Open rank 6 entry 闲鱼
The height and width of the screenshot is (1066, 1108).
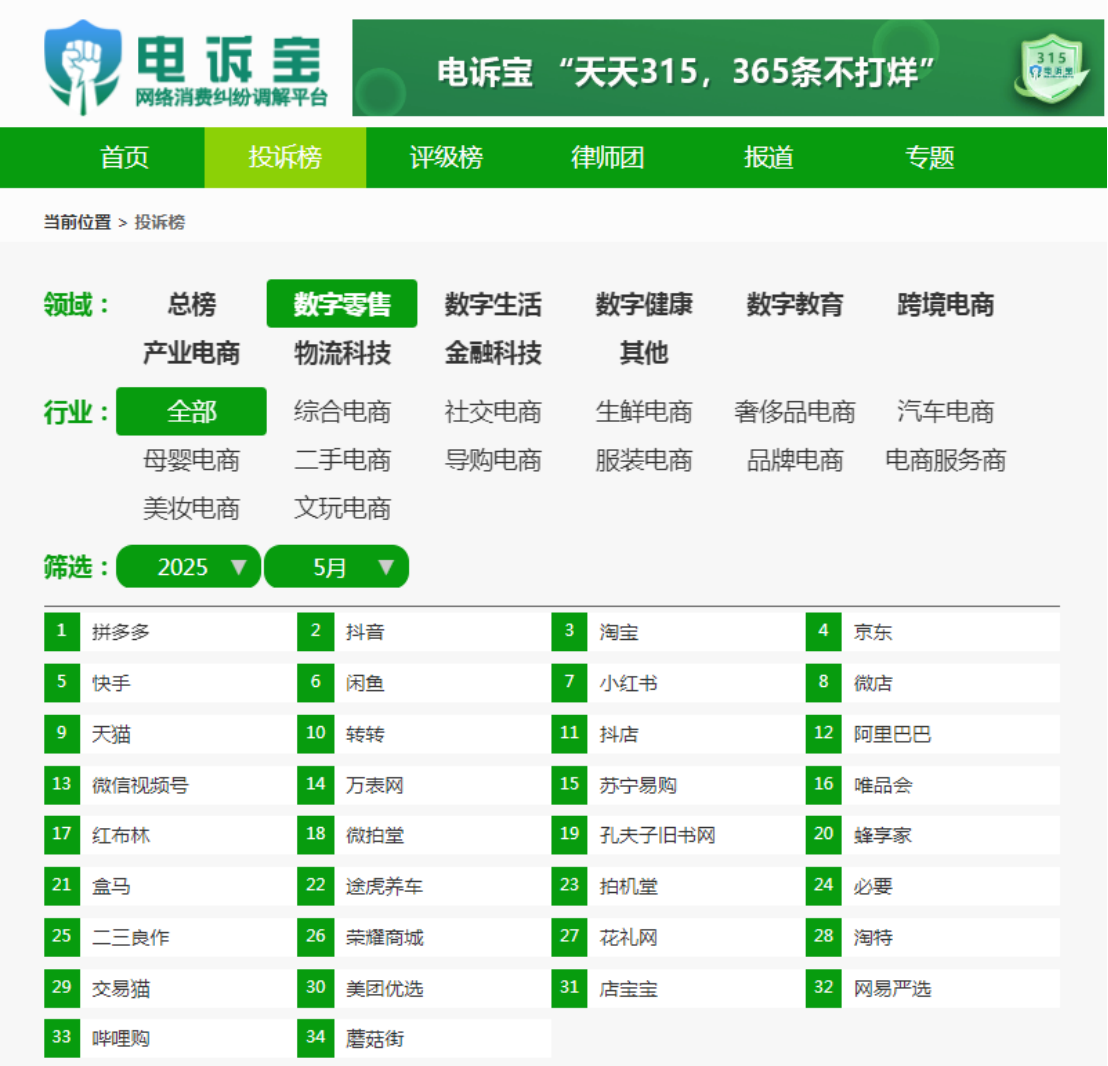pyautogui.click(x=424, y=682)
